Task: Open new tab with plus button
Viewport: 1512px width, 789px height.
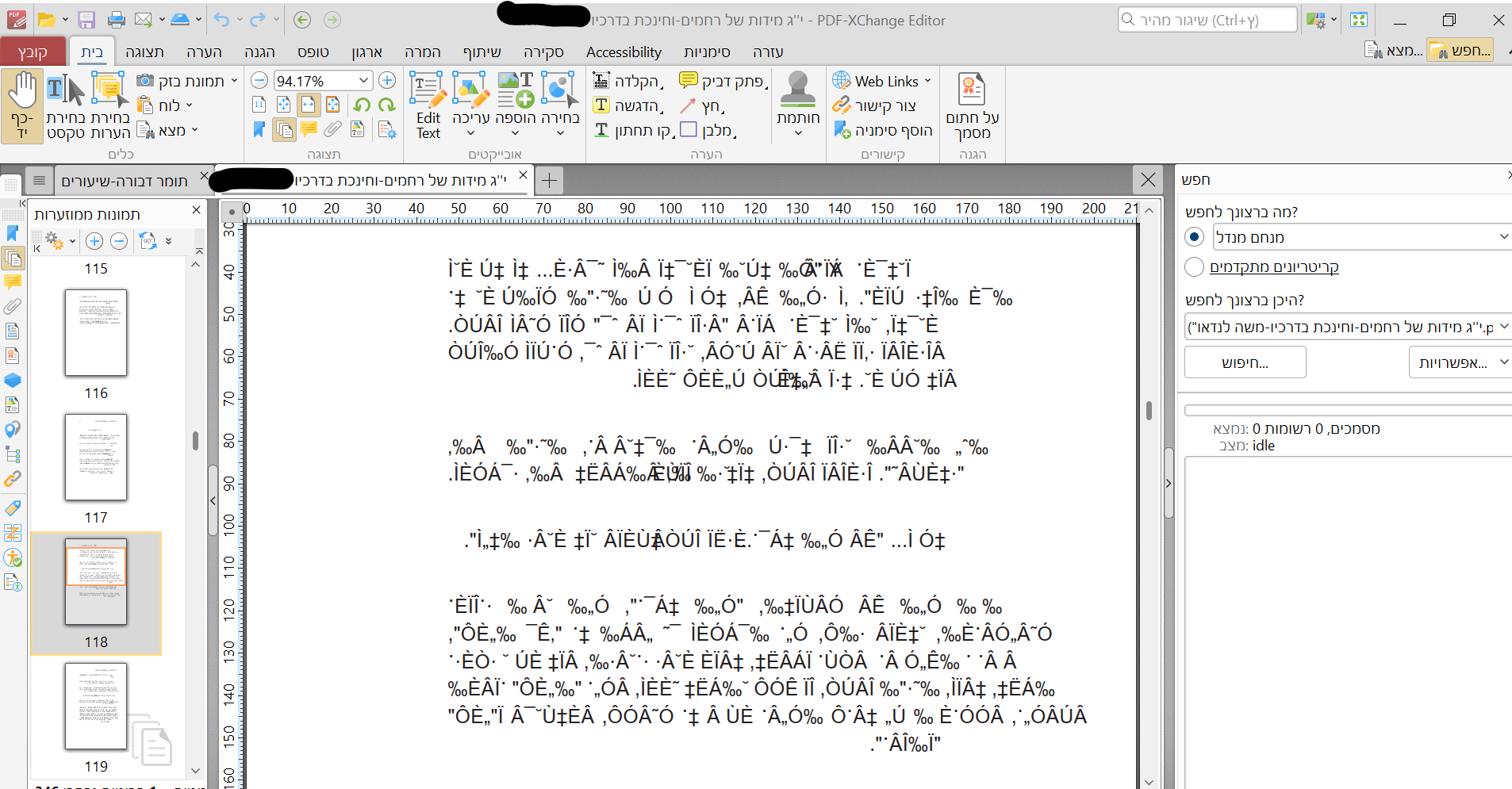Action: click(549, 181)
